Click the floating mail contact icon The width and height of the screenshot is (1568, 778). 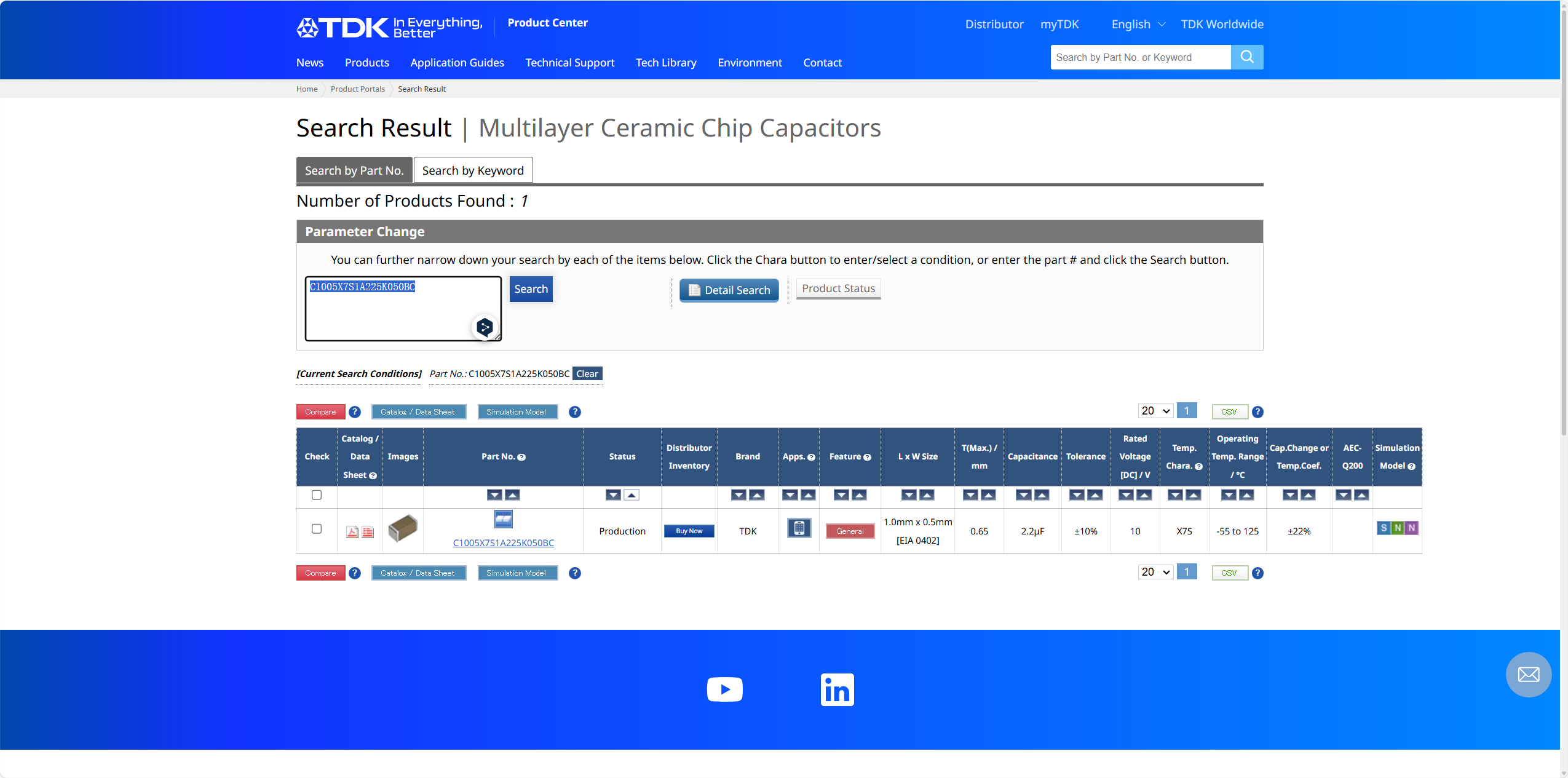tap(1528, 675)
